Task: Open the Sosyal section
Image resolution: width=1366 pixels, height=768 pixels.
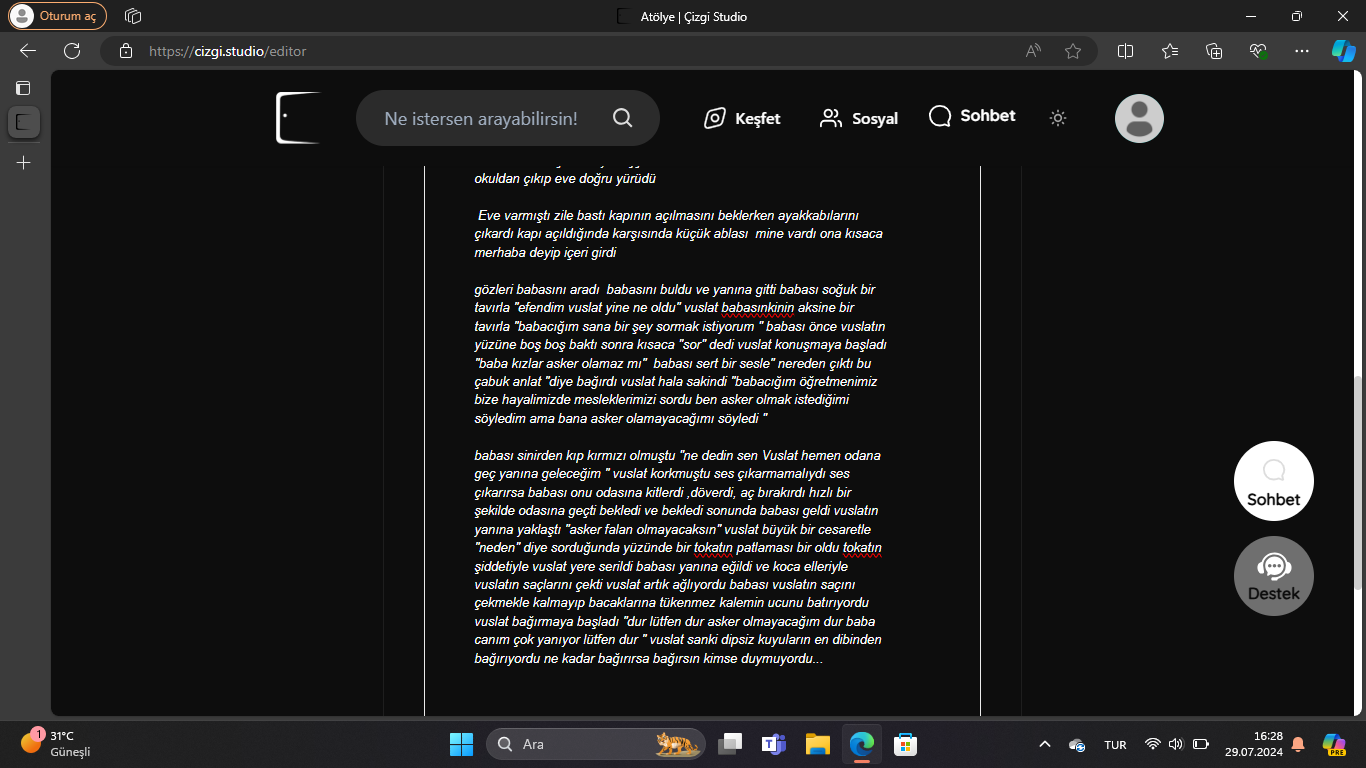Action: click(858, 118)
